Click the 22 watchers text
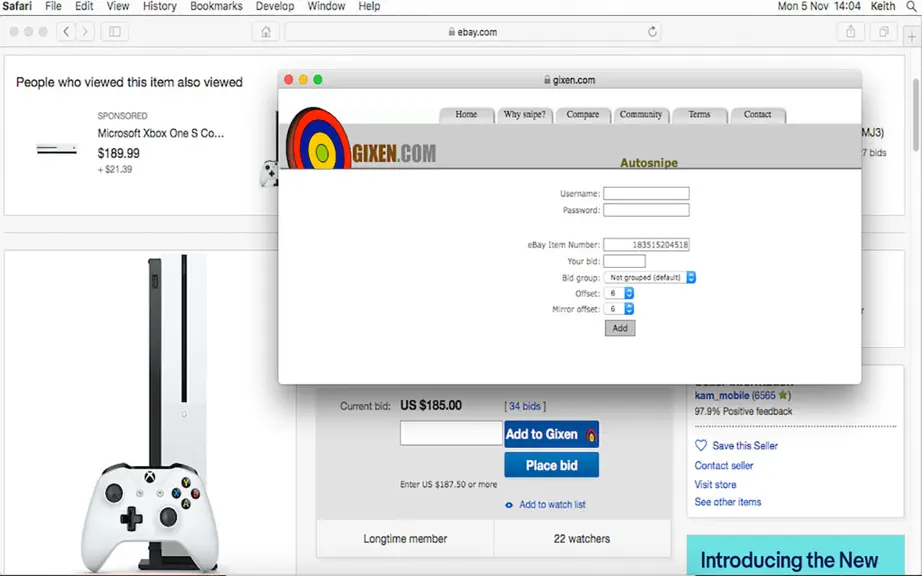The height and width of the screenshot is (576, 922). pyautogui.click(x=582, y=539)
